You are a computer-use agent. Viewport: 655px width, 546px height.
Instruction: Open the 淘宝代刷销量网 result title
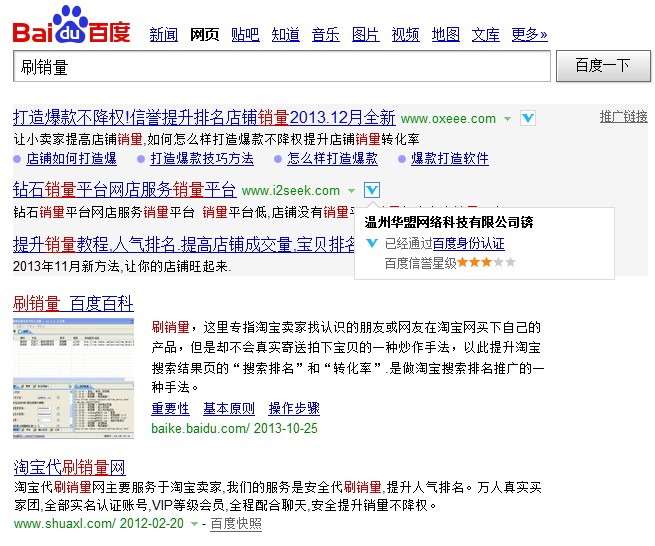click(x=69, y=467)
